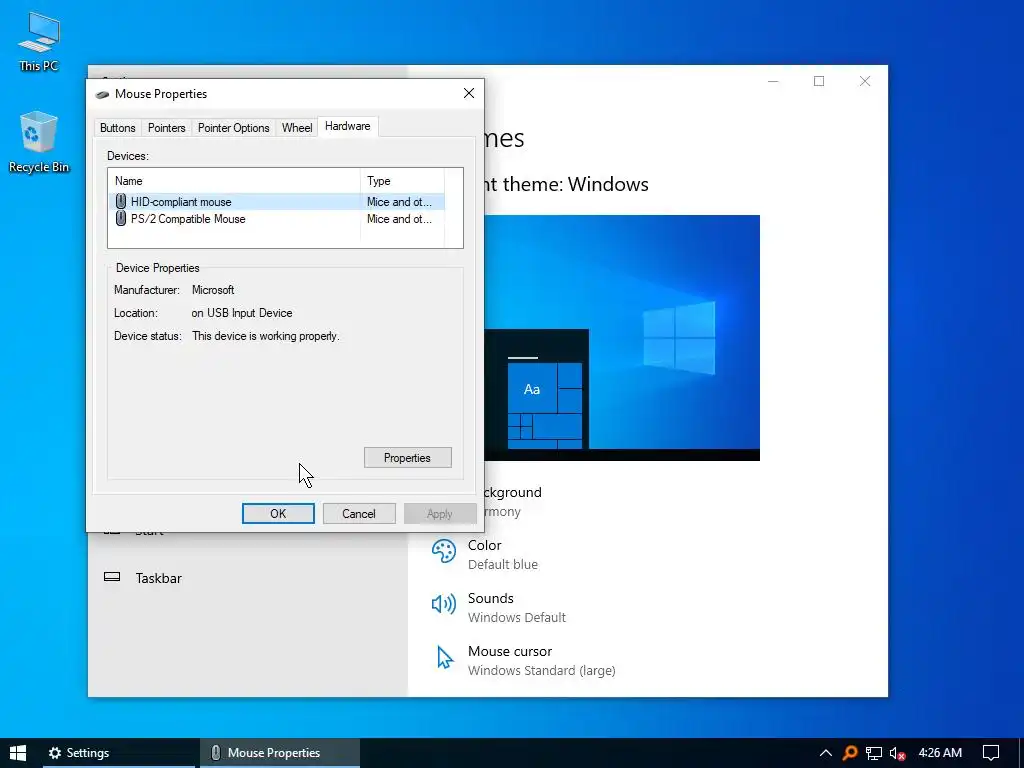Select the HID-compliant mouse device icon

pos(121,201)
